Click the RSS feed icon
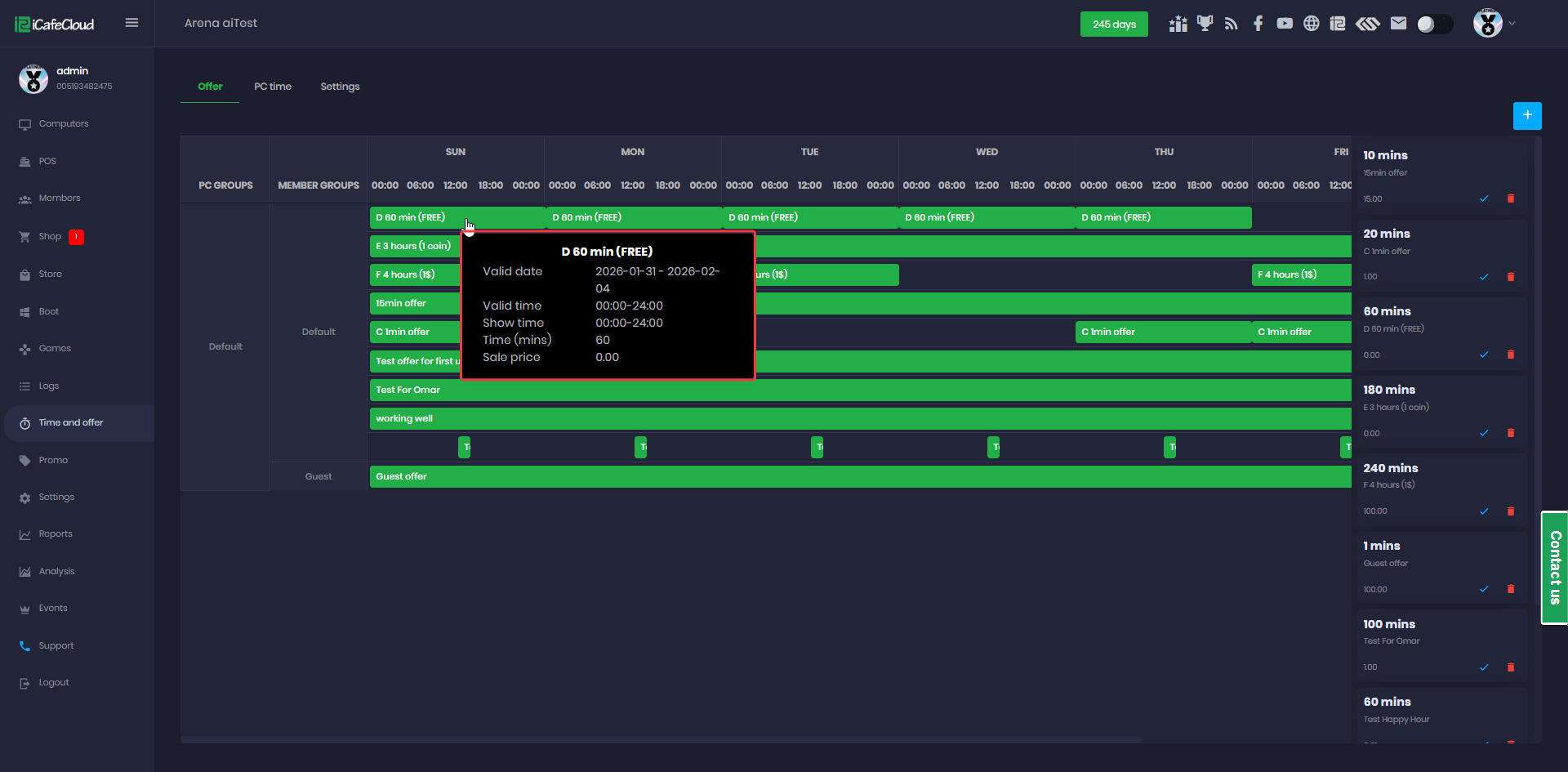1568x772 pixels. point(1231,24)
